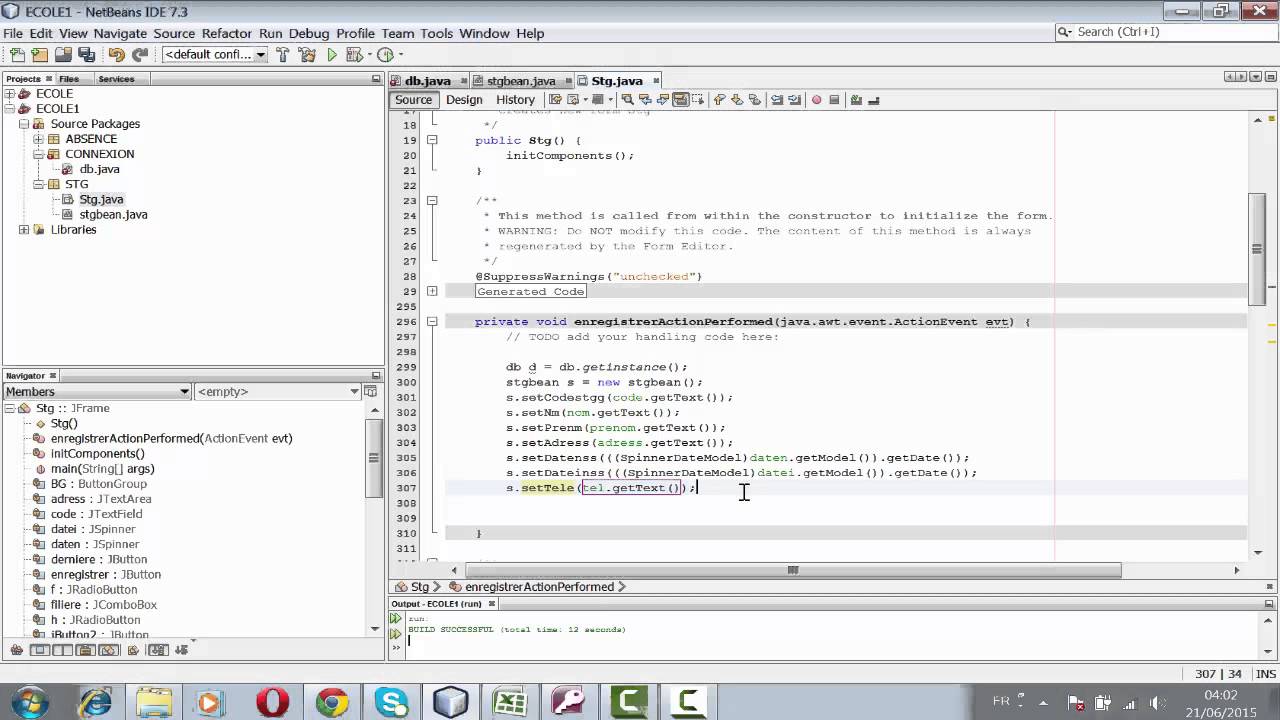Click the Design view button
Viewport: 1280px width, 720px height.
(464, 100)
